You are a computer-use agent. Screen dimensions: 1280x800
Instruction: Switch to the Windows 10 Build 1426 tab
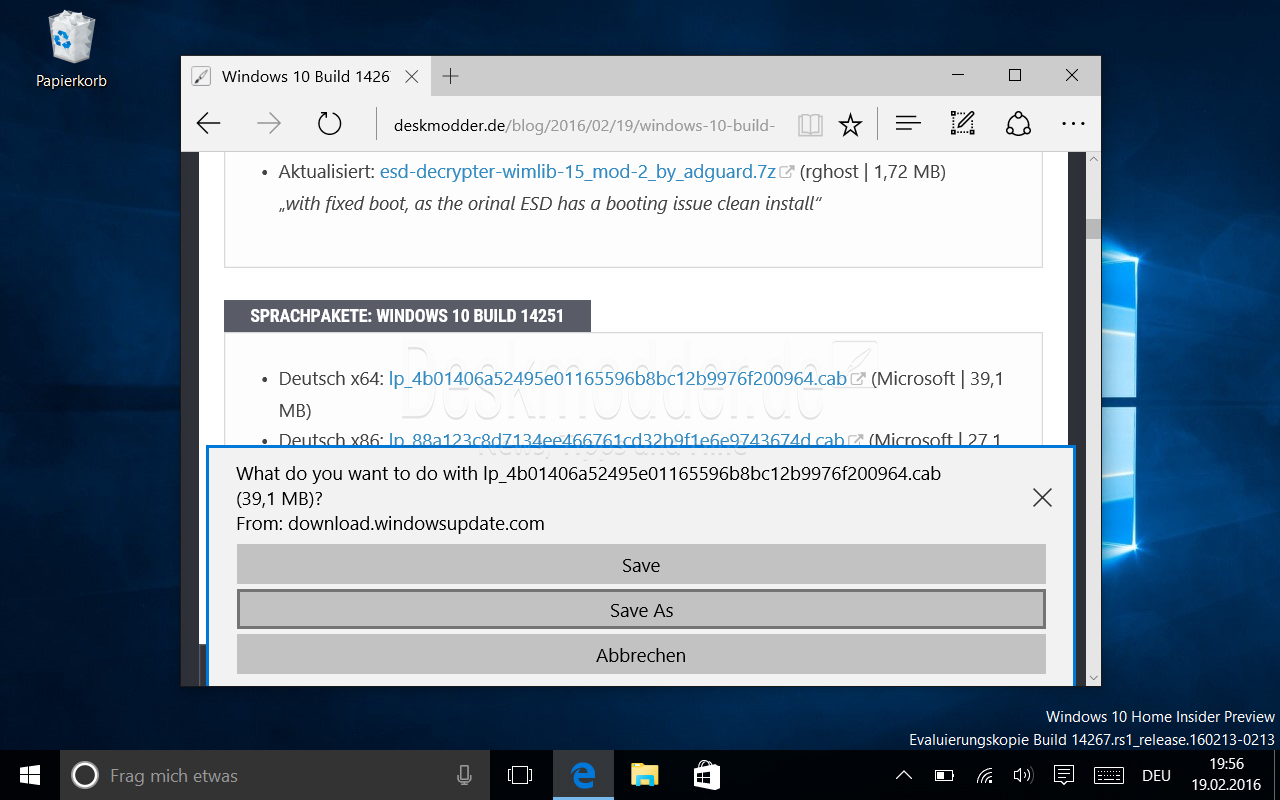pos(305,76)
